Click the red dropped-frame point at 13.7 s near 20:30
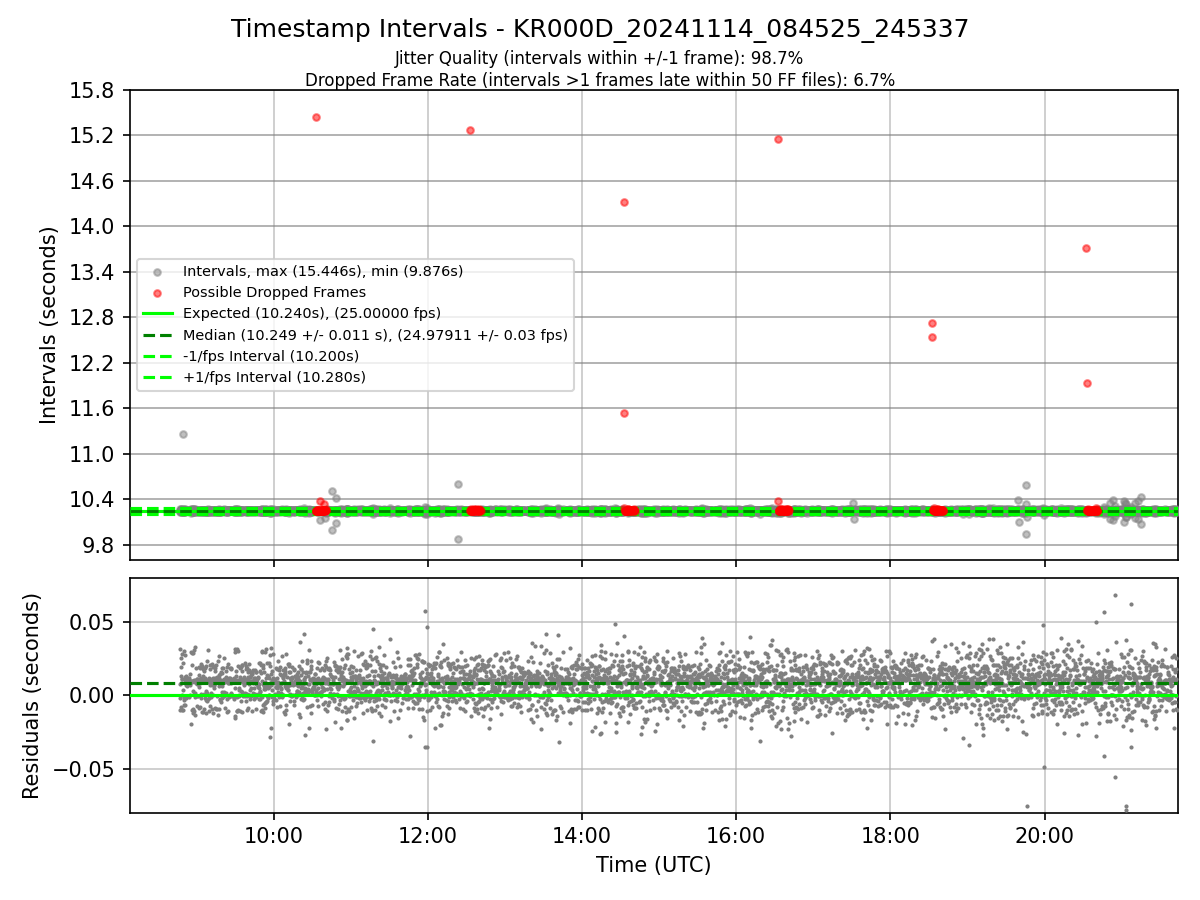This screenshot has height=900, width=1200. click(x=1086, y=248)
